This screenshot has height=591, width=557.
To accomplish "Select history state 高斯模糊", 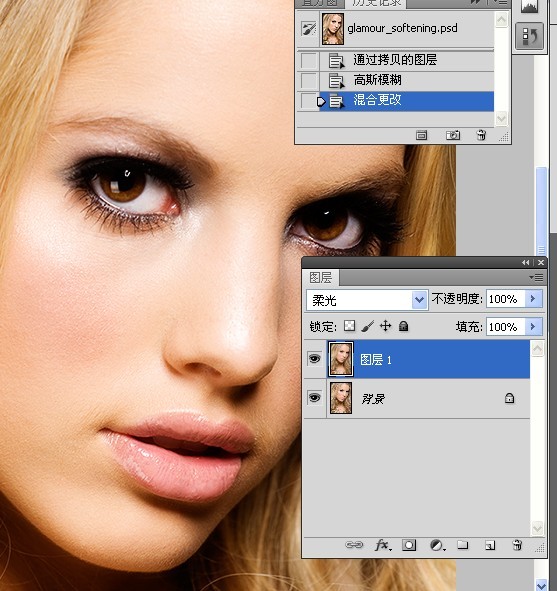I will [407, 80].
